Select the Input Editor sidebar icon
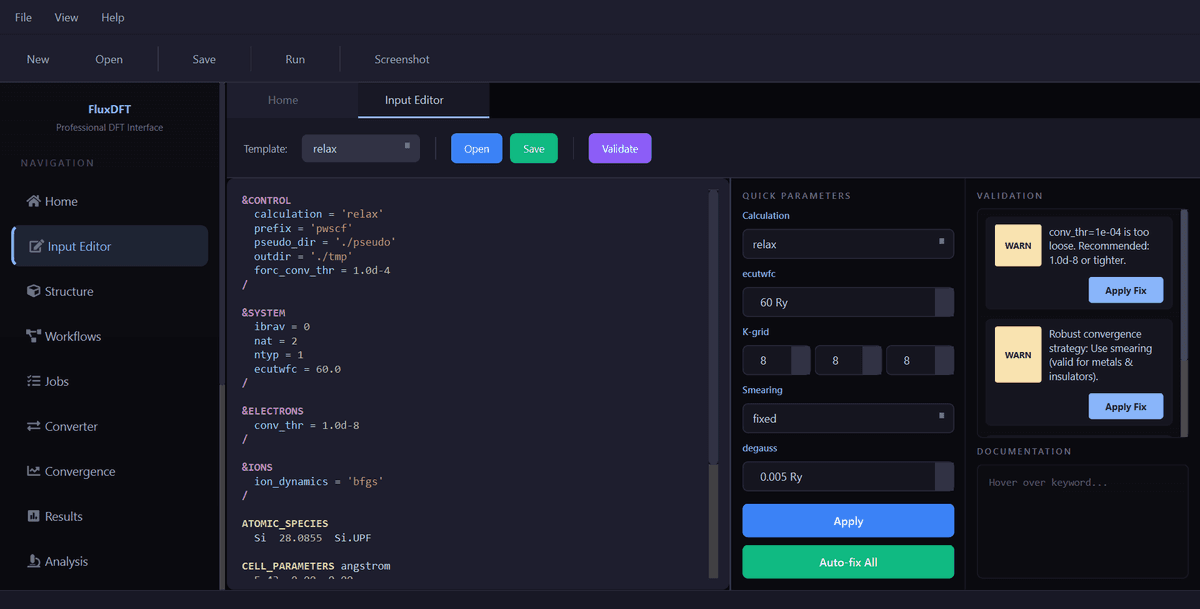Image resolution: width=1200 pixels, height=609 pixels. click(36, 246)
